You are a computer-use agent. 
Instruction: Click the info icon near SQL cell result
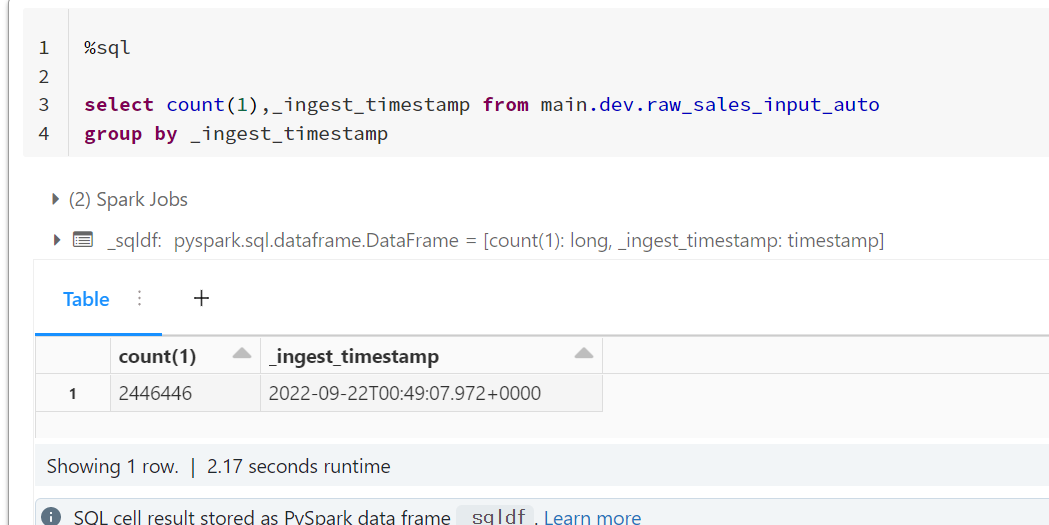tap(51, 516)
